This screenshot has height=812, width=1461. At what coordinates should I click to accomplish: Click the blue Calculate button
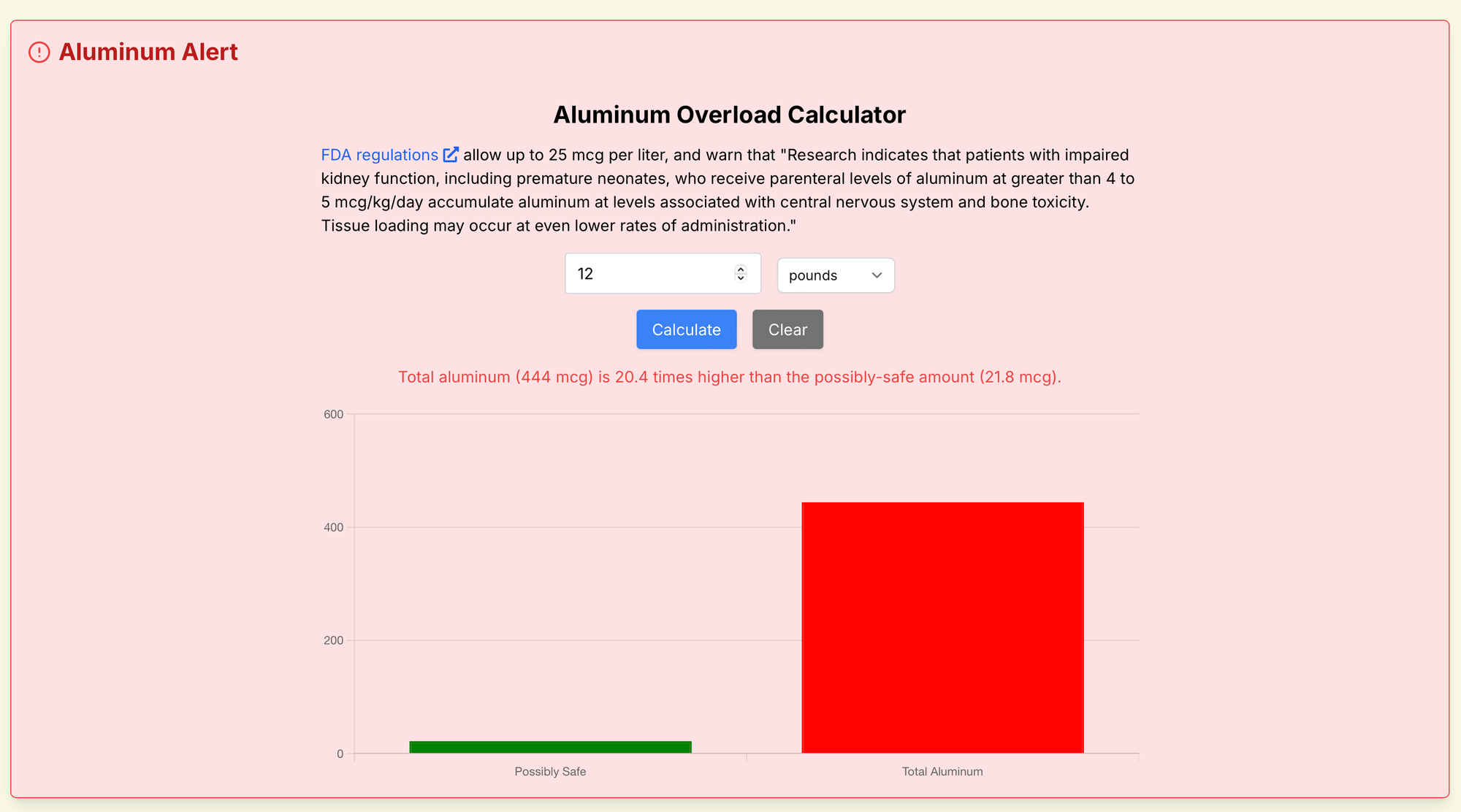click(686, 329)
